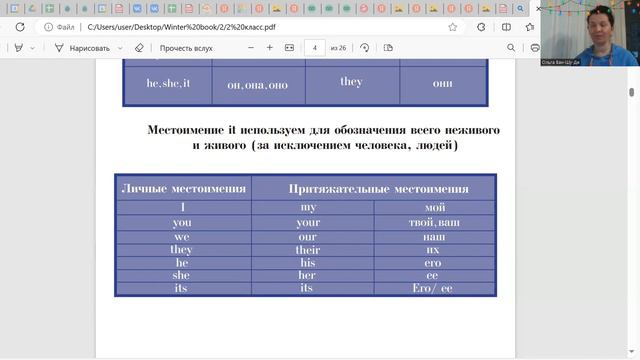This screenshot has height=360, width=640.
Task: Click the 'Личные местоимения' header cell
Action: coord(184,189)
